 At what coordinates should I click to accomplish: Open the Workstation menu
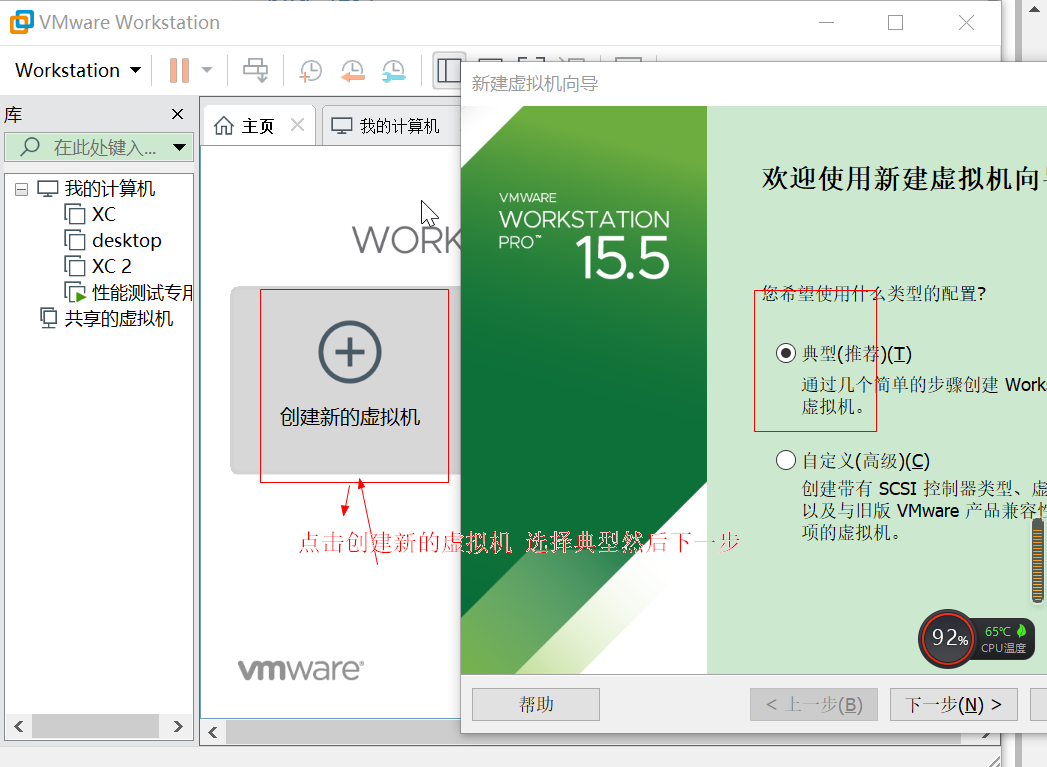pos(78,70)
